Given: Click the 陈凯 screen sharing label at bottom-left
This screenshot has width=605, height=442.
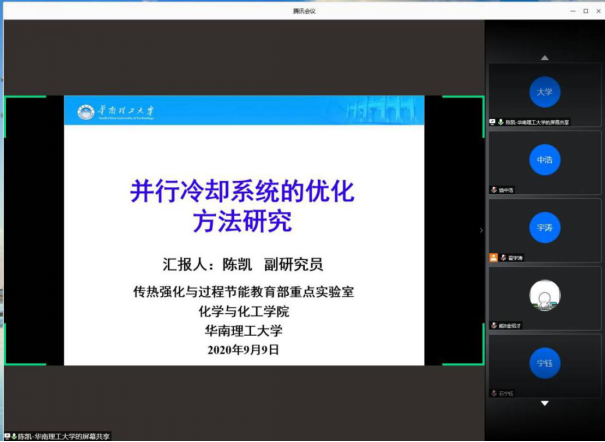Looking at the screenshot, I should [x=58, y=436].
